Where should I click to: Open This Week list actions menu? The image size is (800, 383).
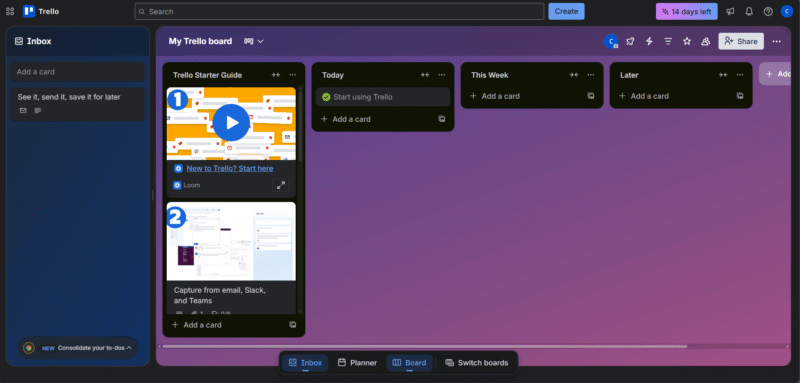590,75
